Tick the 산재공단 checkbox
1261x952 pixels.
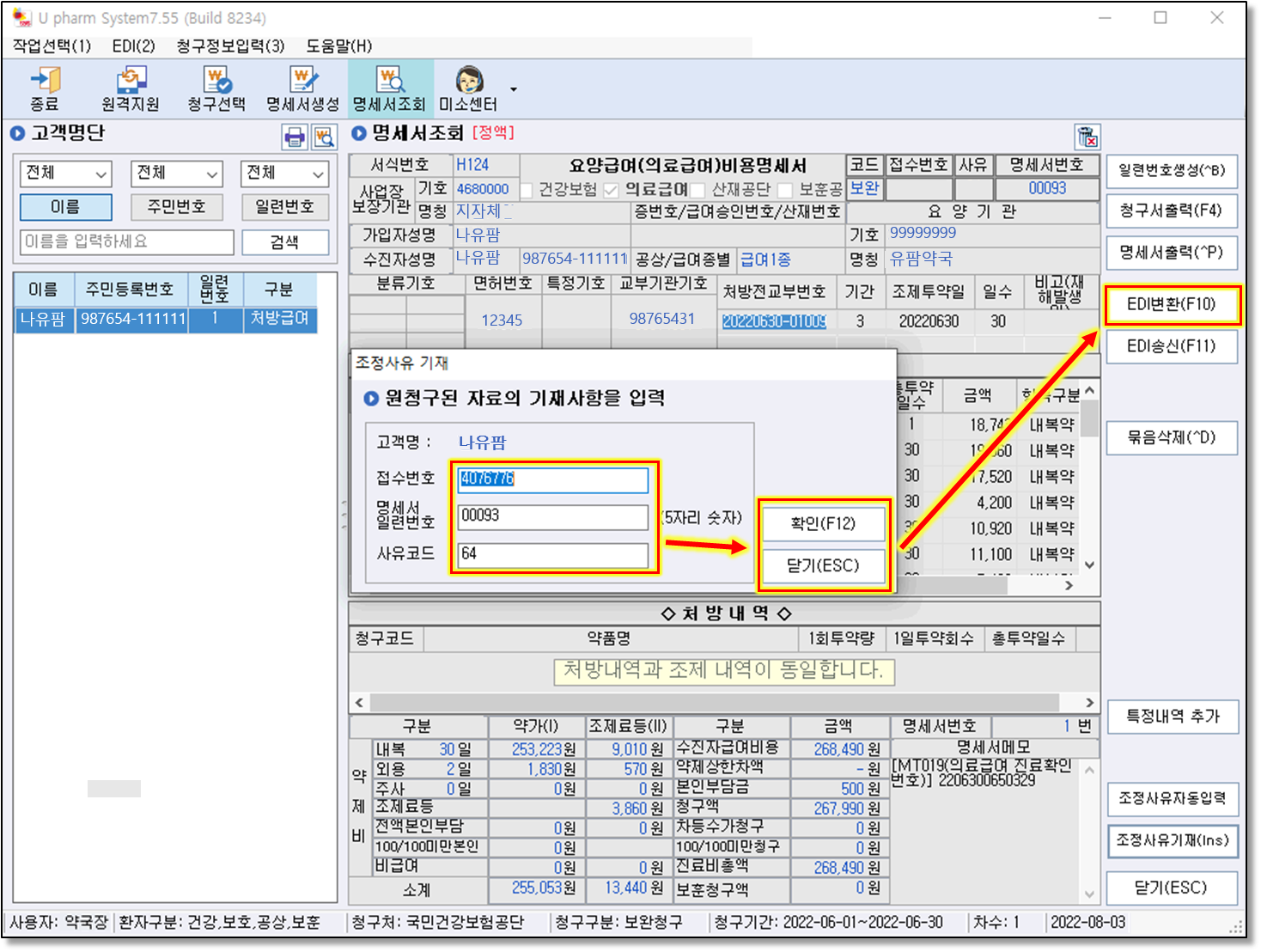pos(698,190)
